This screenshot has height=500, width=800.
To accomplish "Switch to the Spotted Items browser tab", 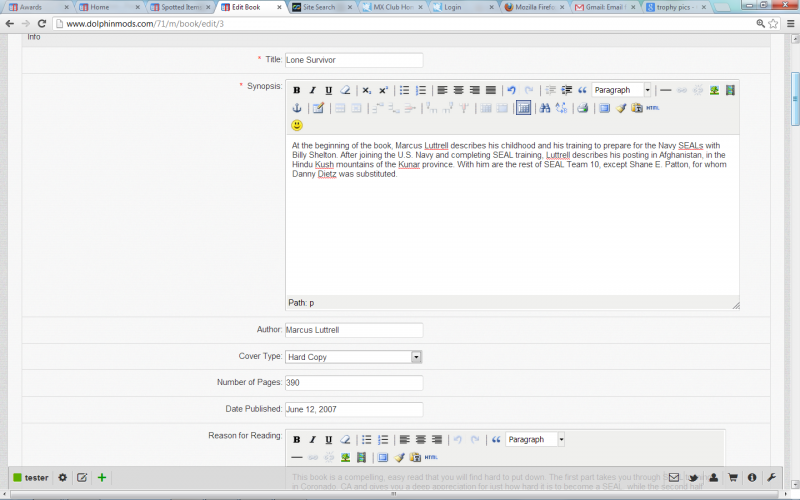I will coord(181,7).
